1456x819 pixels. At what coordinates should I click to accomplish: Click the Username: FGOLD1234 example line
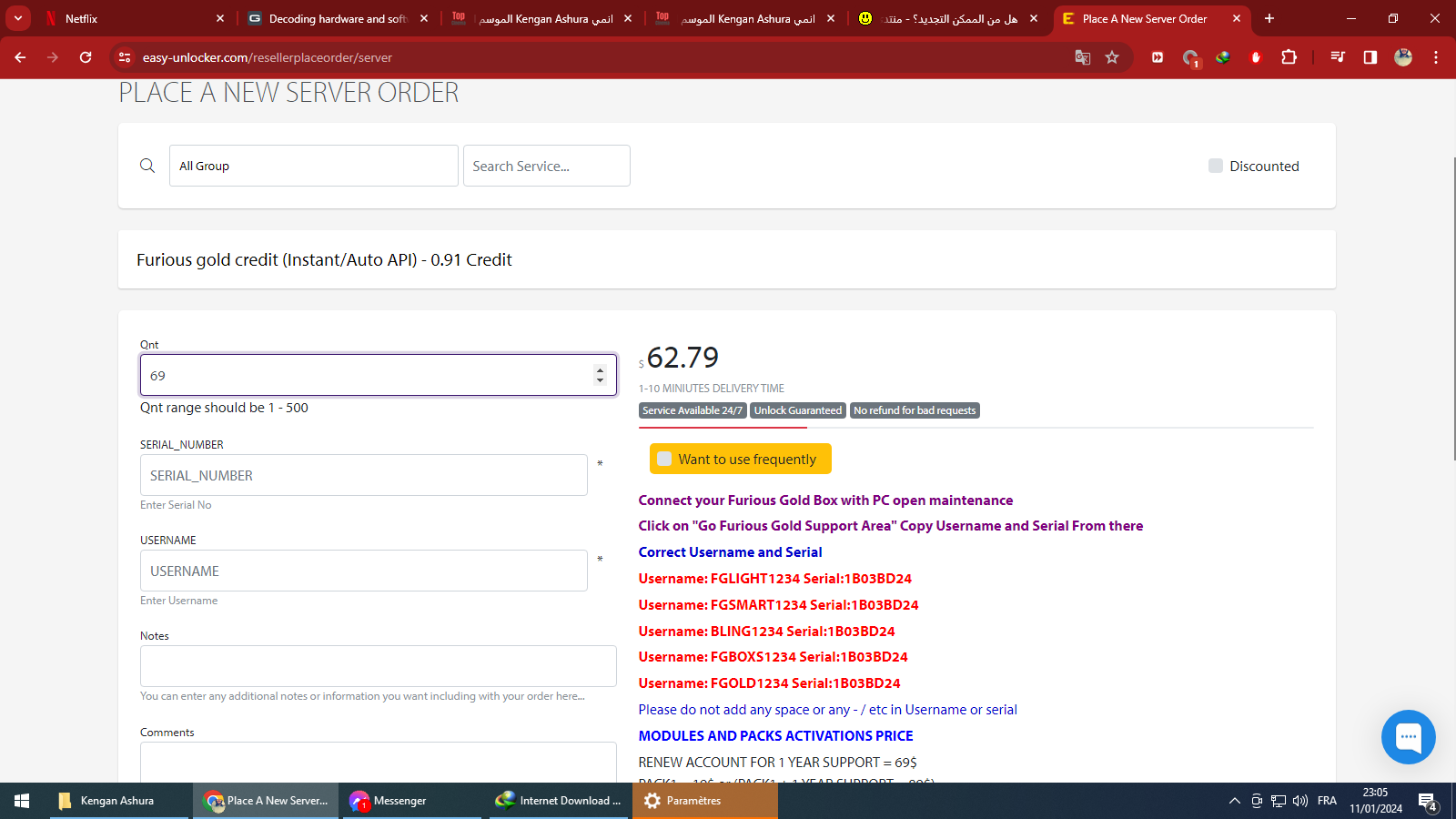[769, 683]
